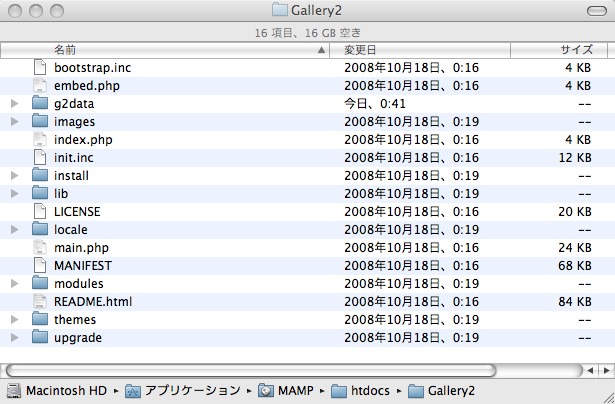This screenshot has height=404, width=615.
Task: Select the g2data folder name
Action: [74, 104]
